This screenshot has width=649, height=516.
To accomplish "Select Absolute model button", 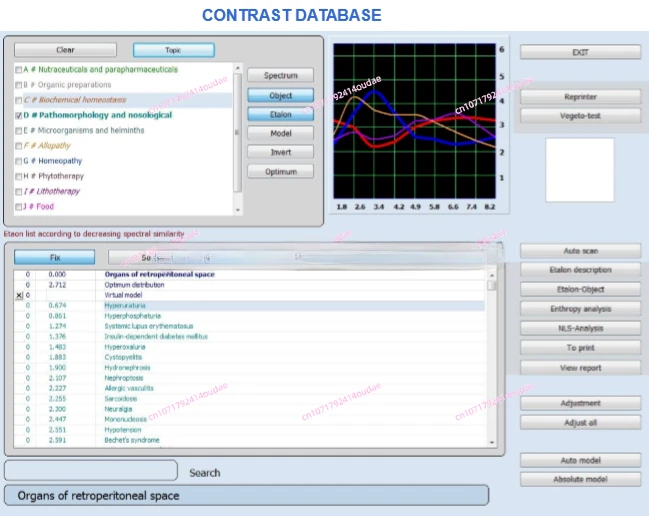I will [580, 479].
